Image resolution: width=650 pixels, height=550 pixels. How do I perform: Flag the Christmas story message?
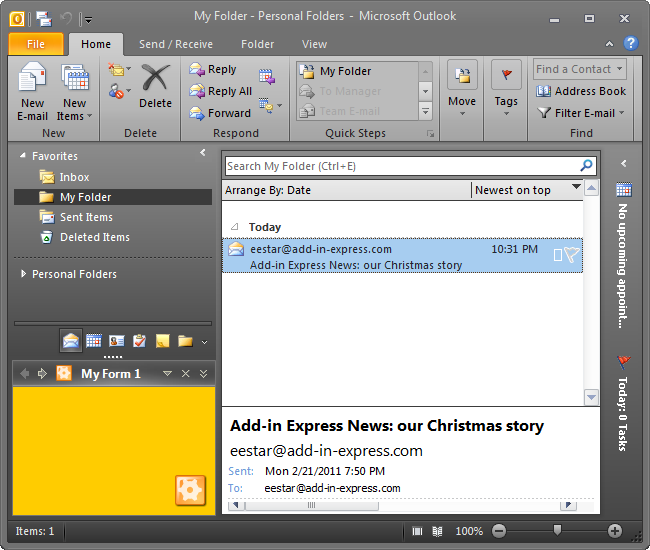point(572,254)
